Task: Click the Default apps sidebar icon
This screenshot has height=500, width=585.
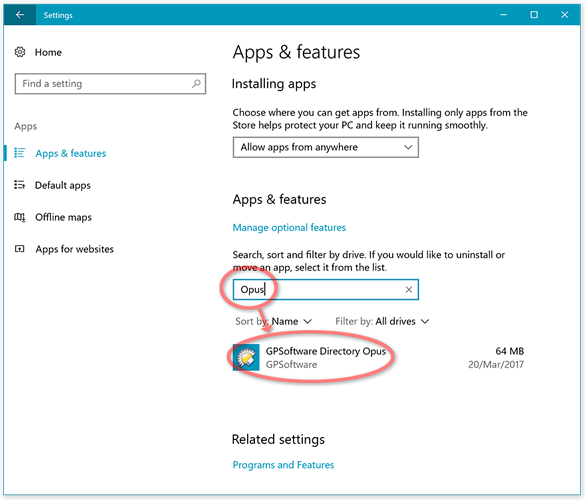Action: [19, 185]
